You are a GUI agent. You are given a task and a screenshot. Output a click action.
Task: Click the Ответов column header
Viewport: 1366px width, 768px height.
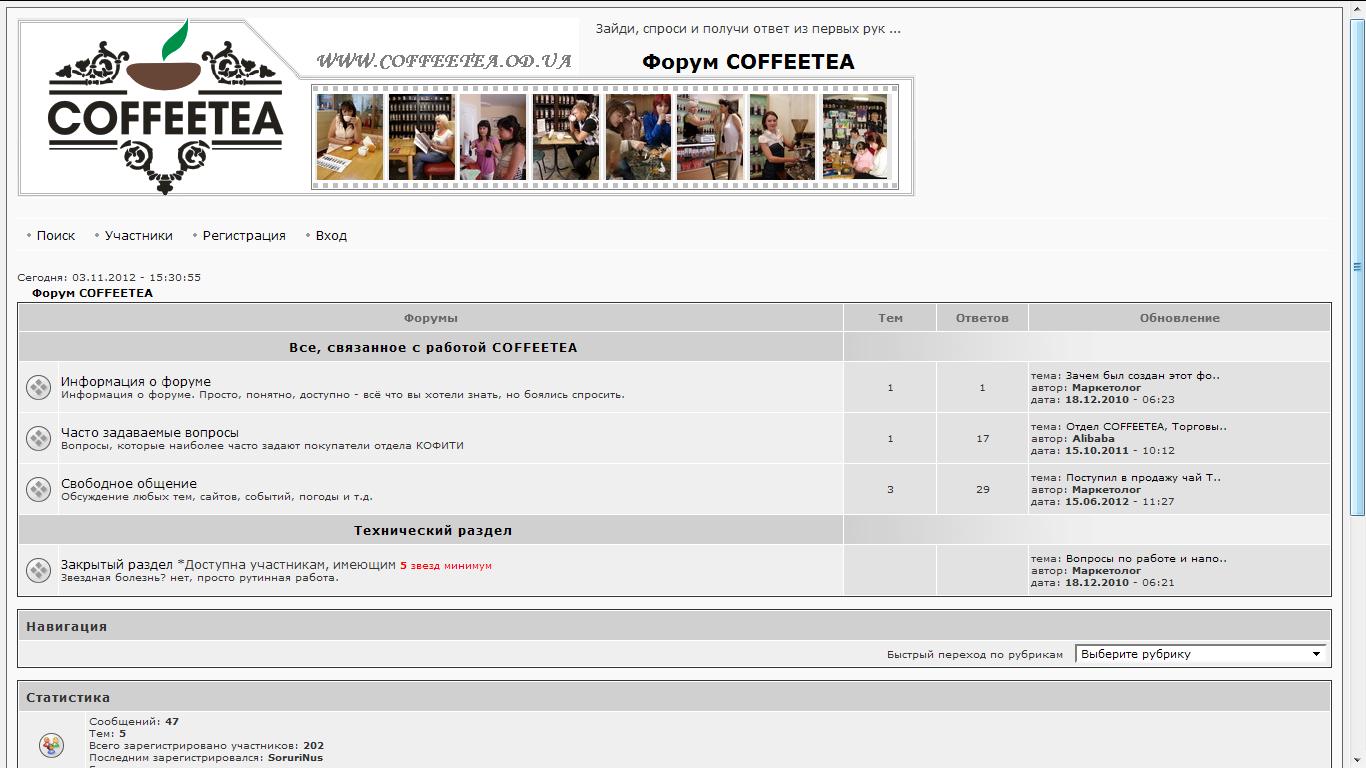coord(982,318)
